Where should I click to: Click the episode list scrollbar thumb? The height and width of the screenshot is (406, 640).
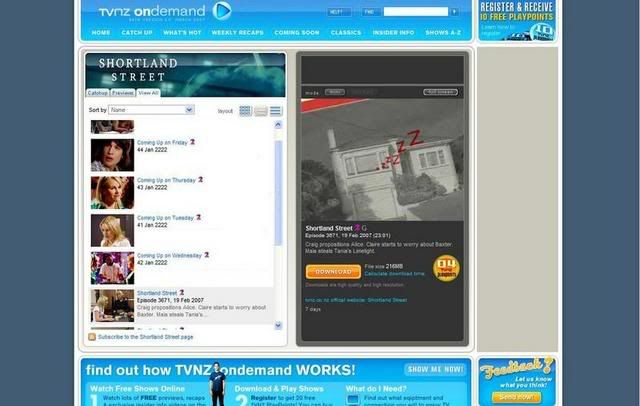(x=278, y=193)
